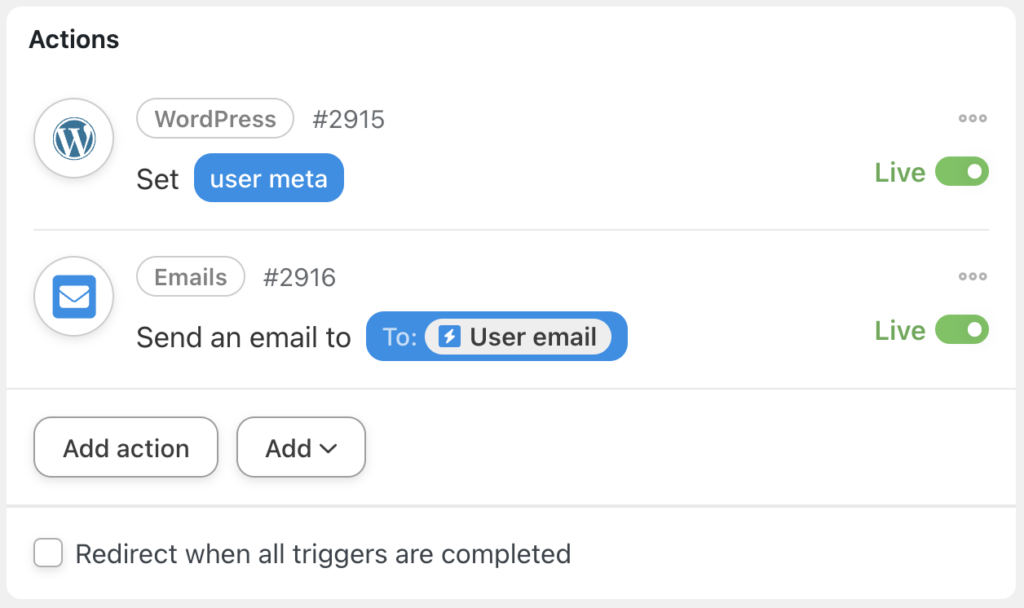The width and height of the screenshot is (1024, 608).
Task: Toggle Live switch for Emails action
Action: [962, 330]
